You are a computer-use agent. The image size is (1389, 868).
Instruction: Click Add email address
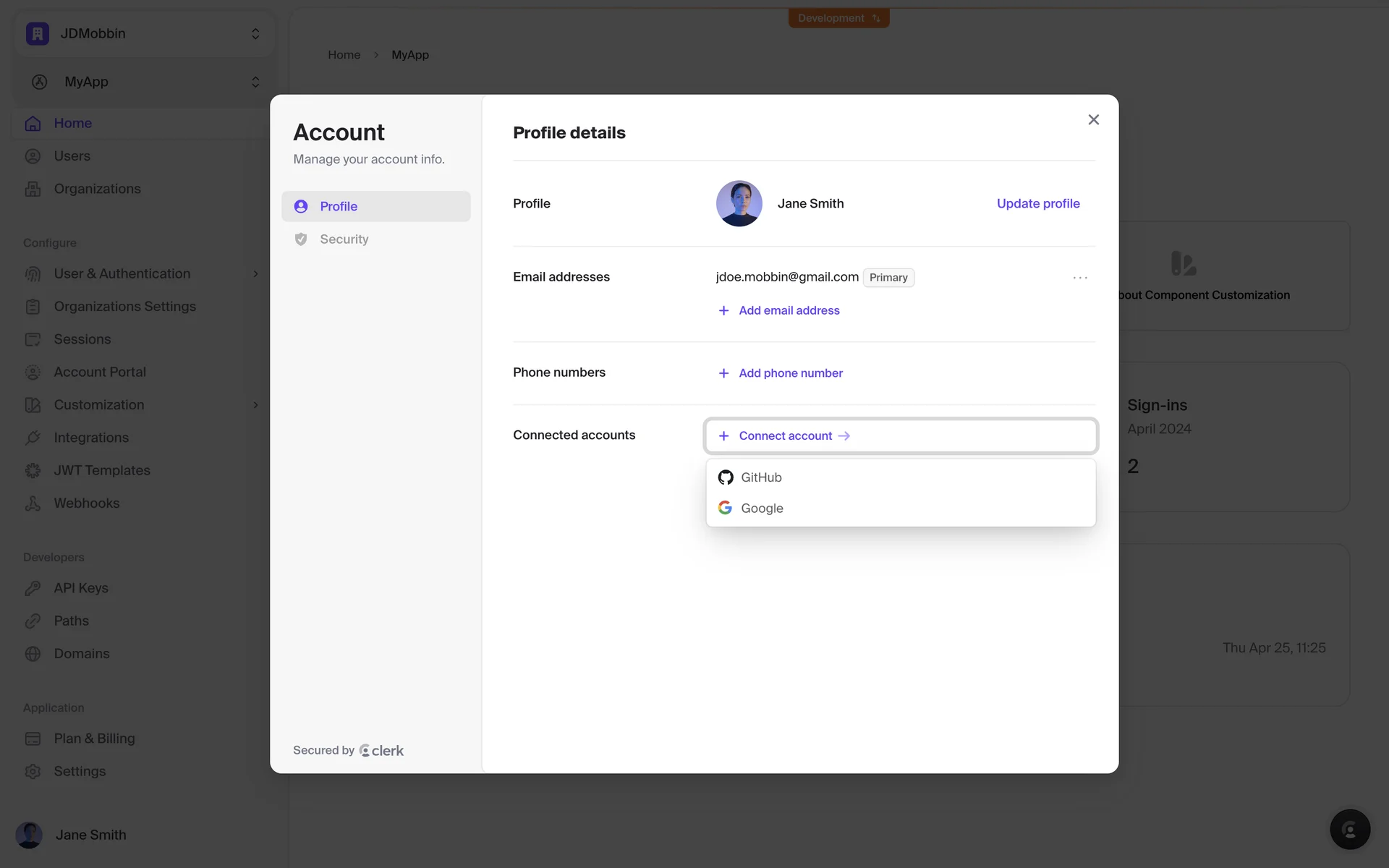788,310
